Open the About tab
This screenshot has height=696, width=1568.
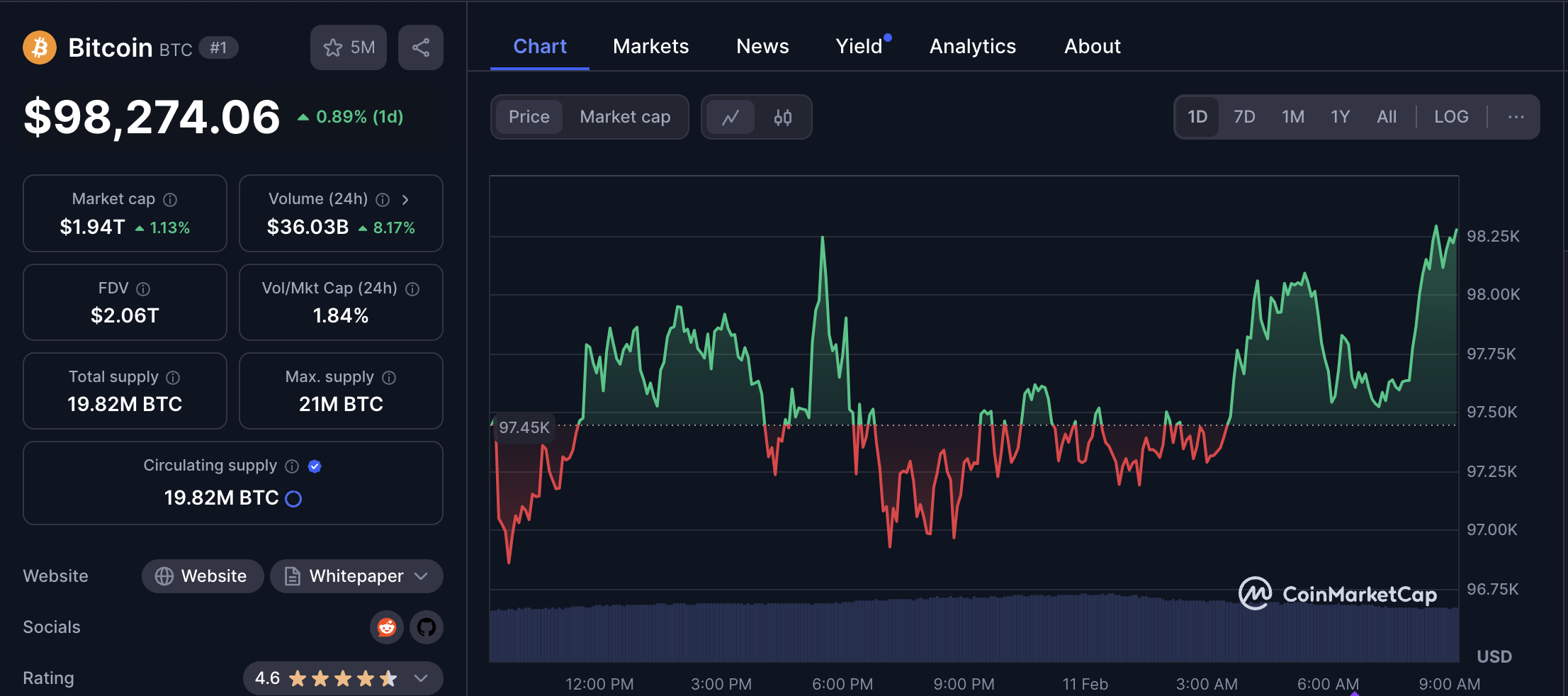[x=1093, y=47]
